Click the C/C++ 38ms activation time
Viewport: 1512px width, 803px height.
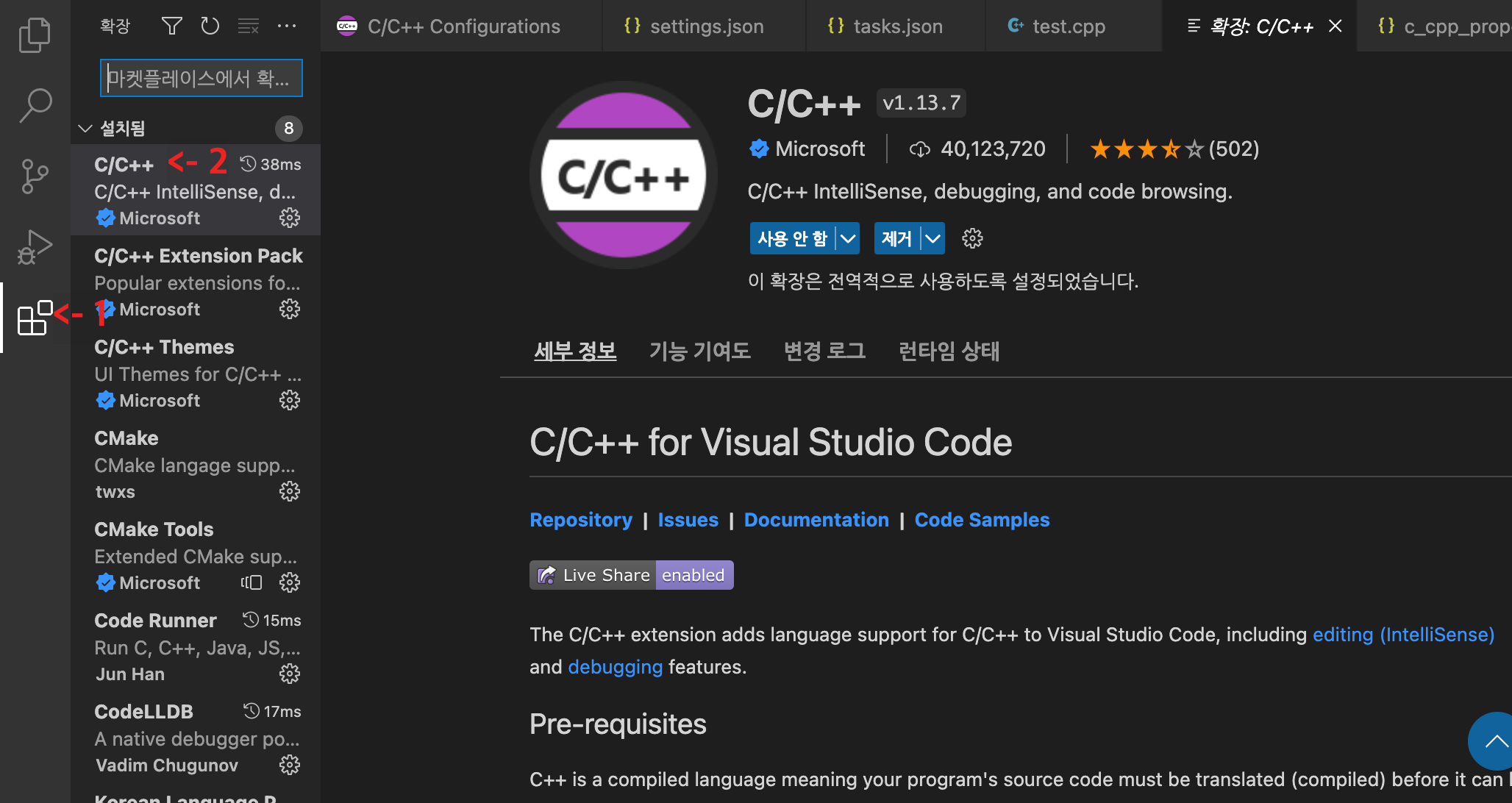[x=271, y=164]
